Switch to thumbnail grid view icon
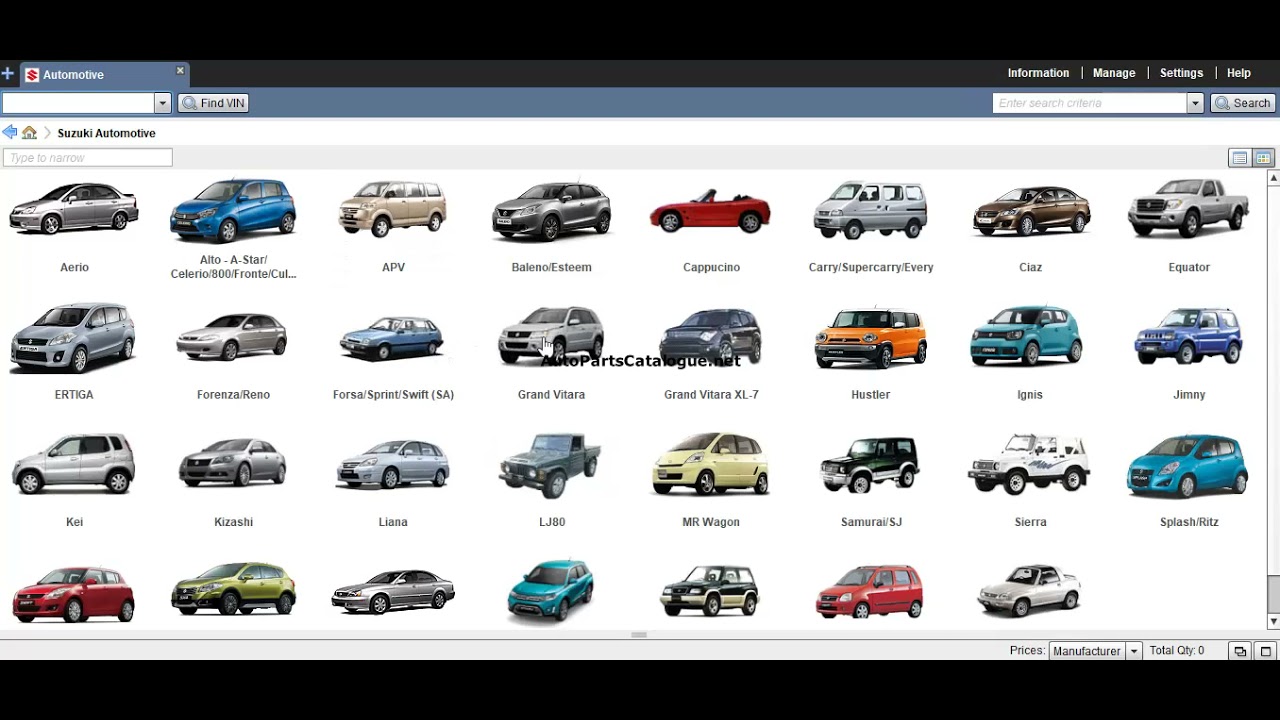 tap(1263, 158)
